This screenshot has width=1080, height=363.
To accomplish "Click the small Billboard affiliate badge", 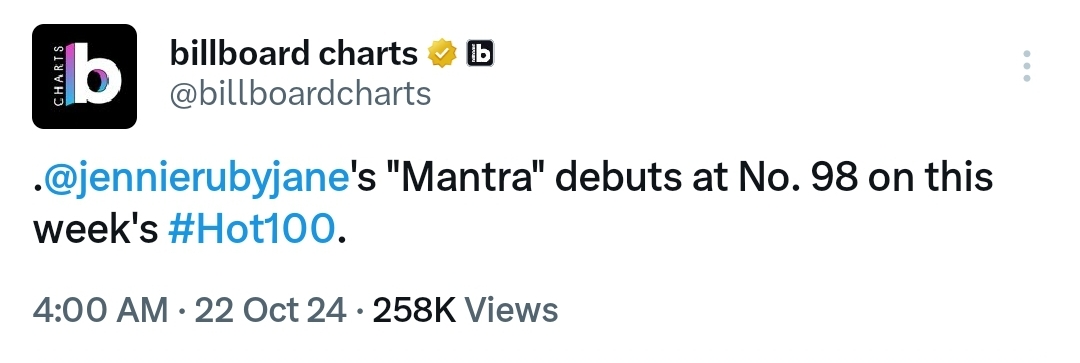I will pyautogui.click(x=480, y=53).
